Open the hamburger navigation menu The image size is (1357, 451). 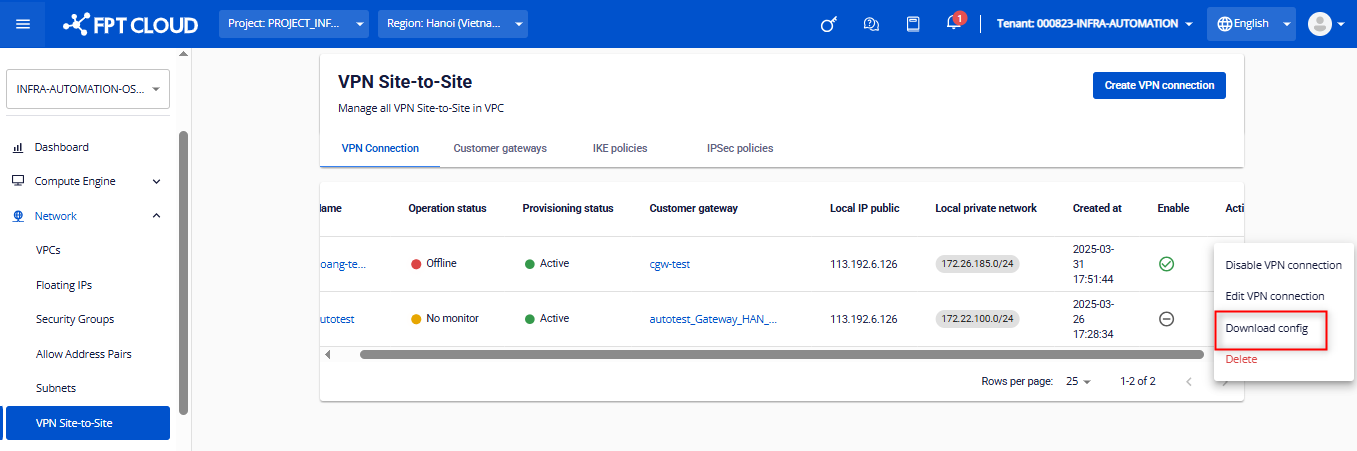coord(23,24)
